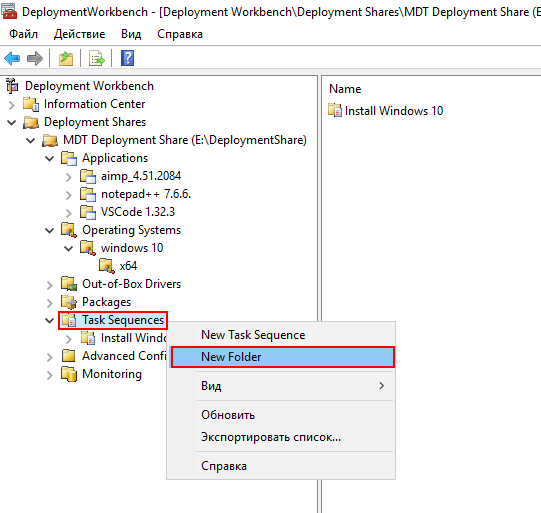Collapse the Operating Systems node

click(50, 230)
